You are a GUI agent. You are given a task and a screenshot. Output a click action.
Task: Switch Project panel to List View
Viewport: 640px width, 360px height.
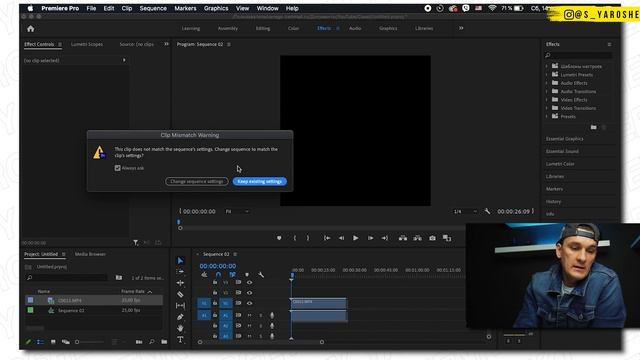point(40,342)
